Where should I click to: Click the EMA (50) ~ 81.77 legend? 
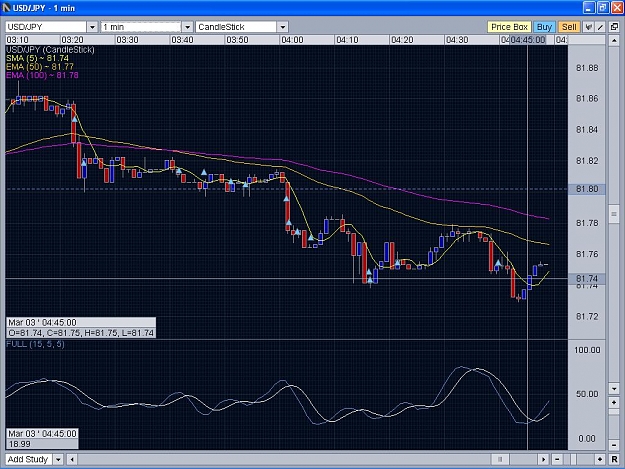(40, 67)
